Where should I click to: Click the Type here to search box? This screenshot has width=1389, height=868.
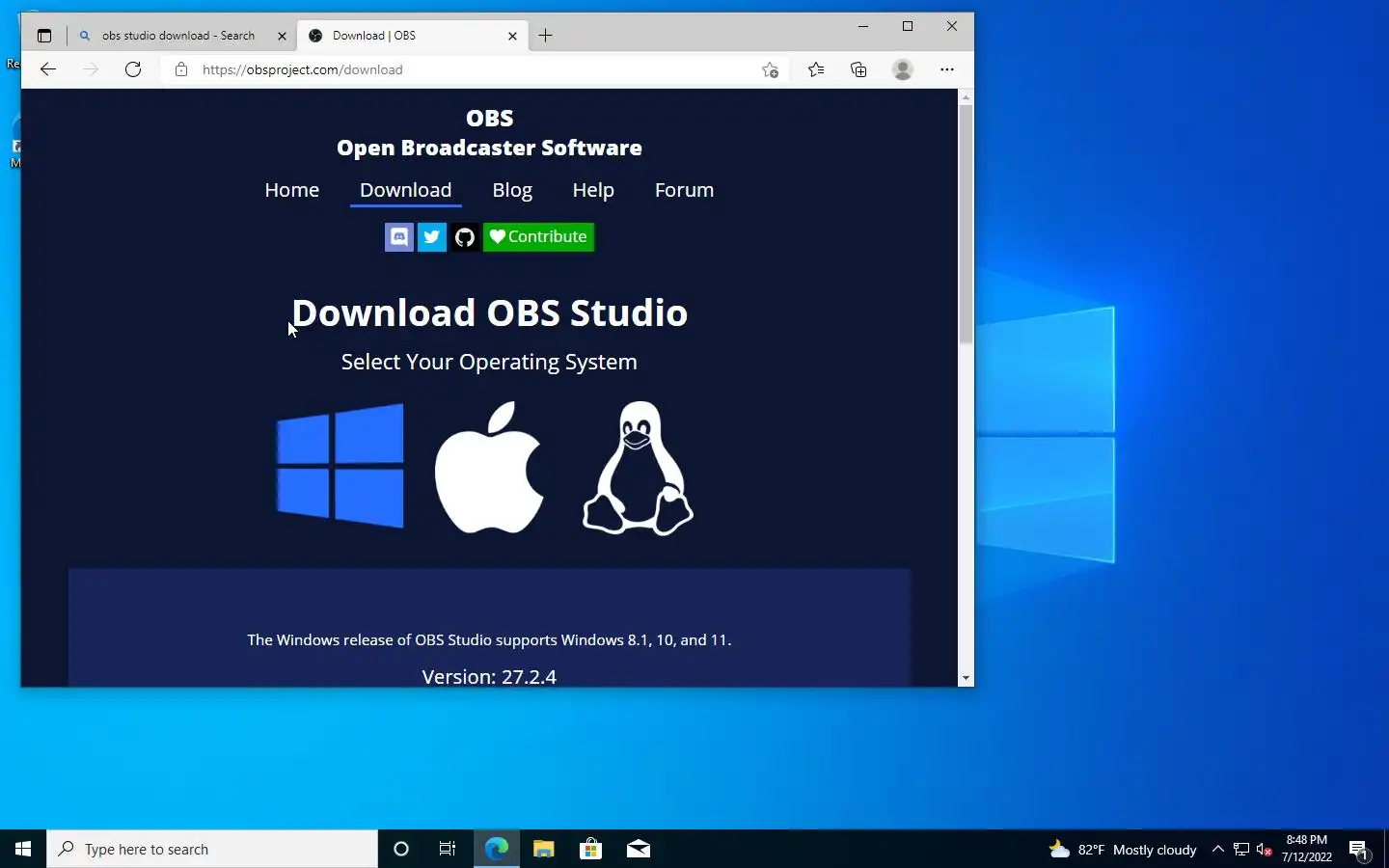pos(212,849)
